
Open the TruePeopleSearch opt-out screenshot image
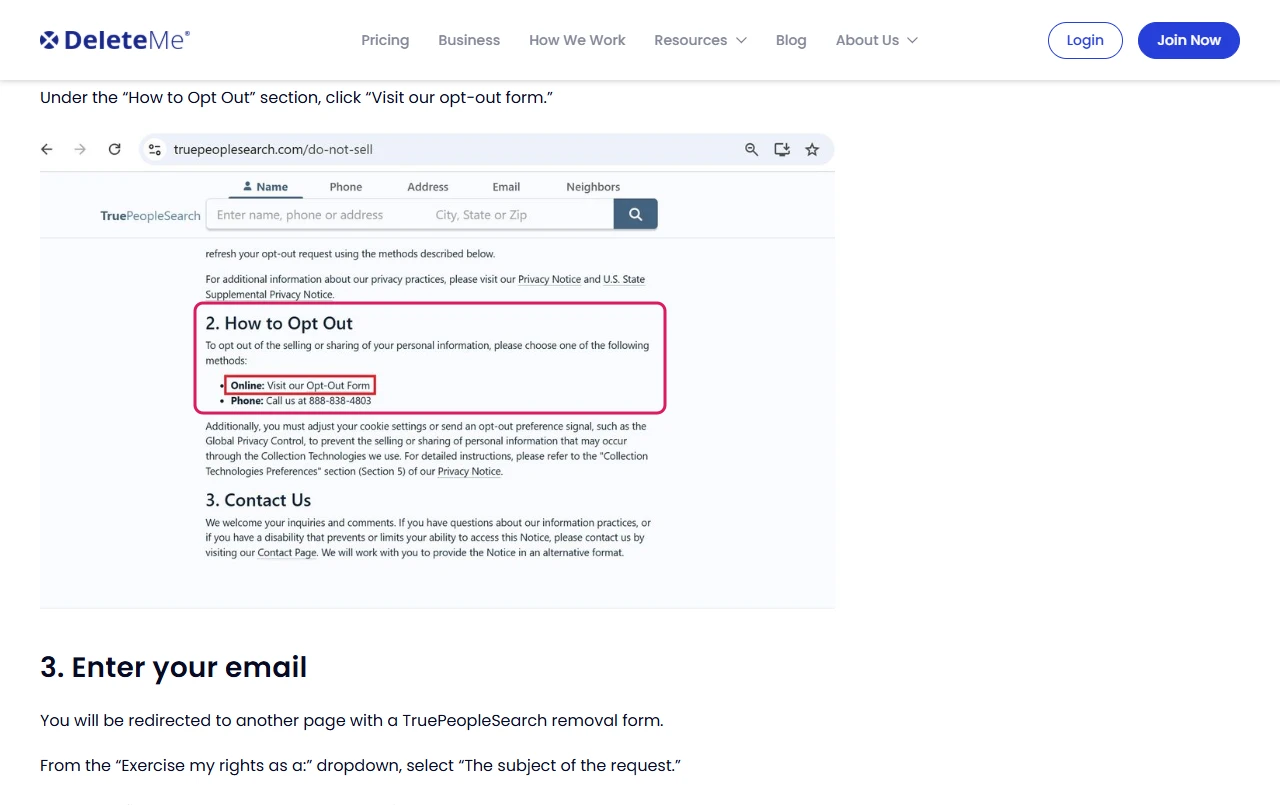click(437, 370)
